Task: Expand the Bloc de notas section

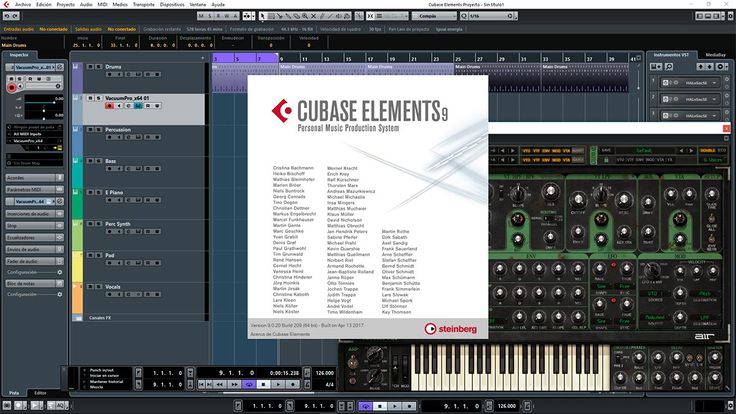Action: (34, 284)
